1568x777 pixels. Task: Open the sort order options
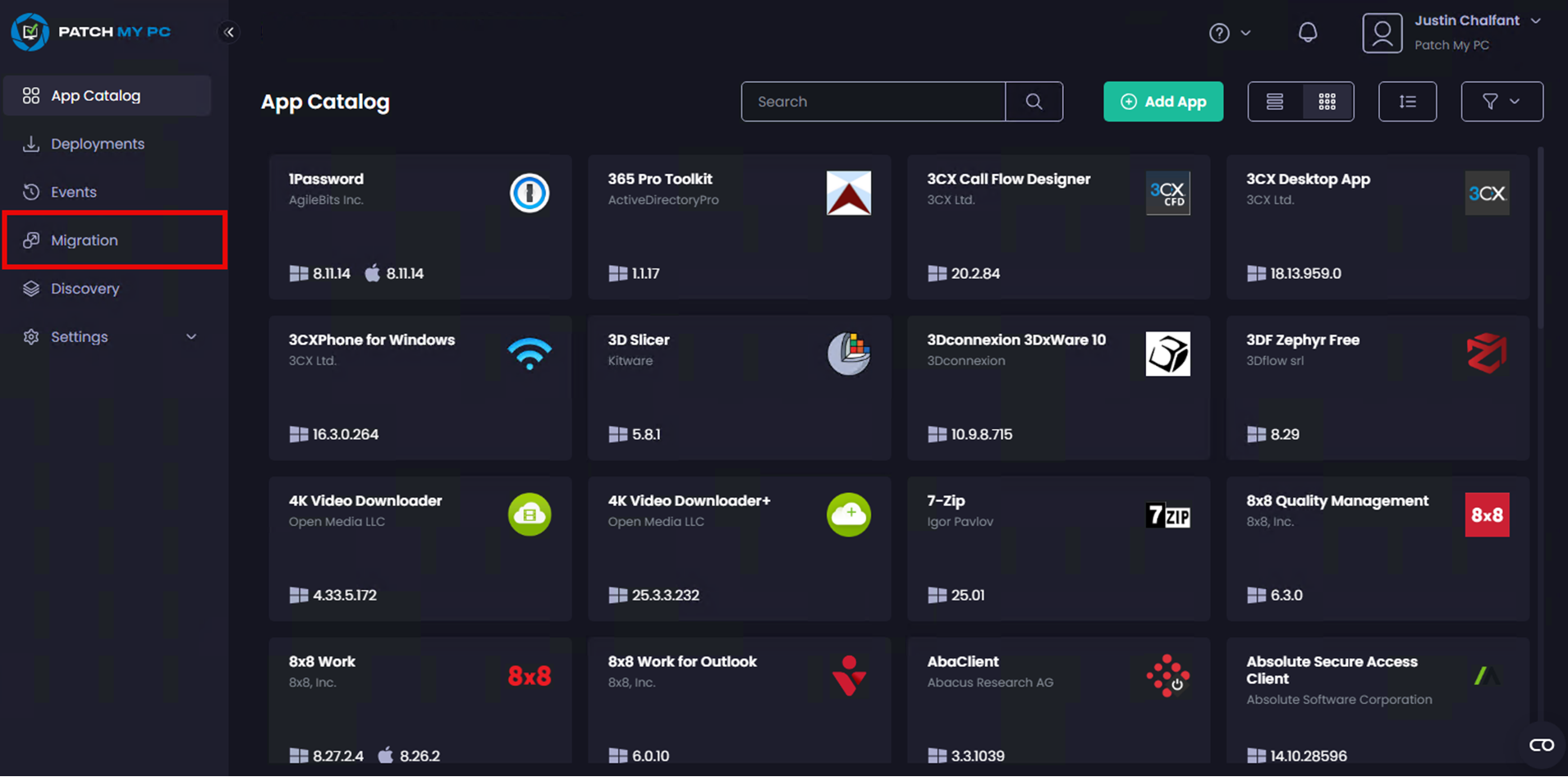(1407, 102)
